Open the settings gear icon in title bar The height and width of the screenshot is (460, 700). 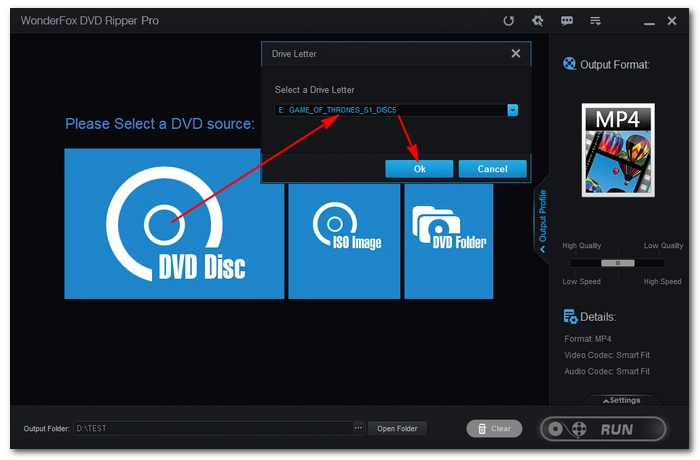538,21
